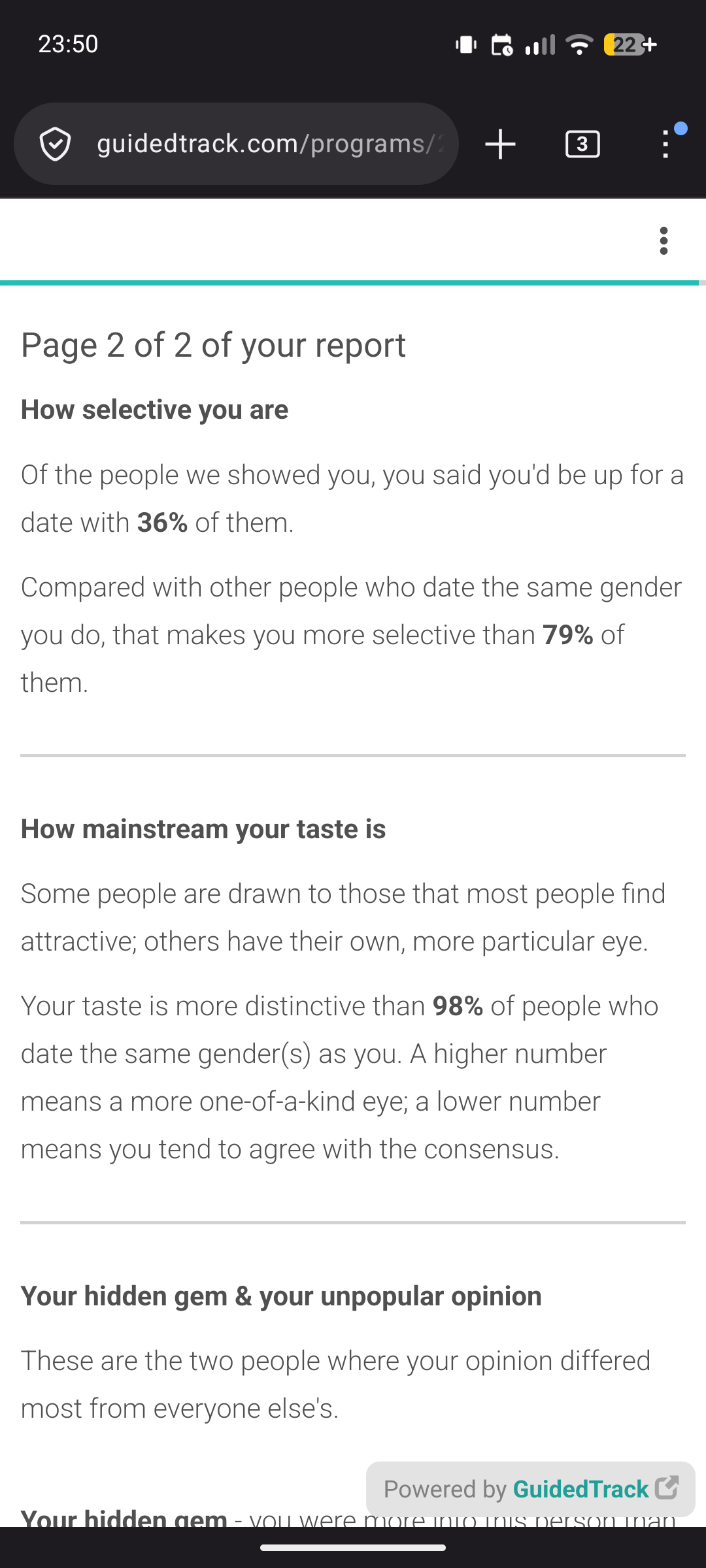Open a new tab with plus icon

tap(500, 144)
